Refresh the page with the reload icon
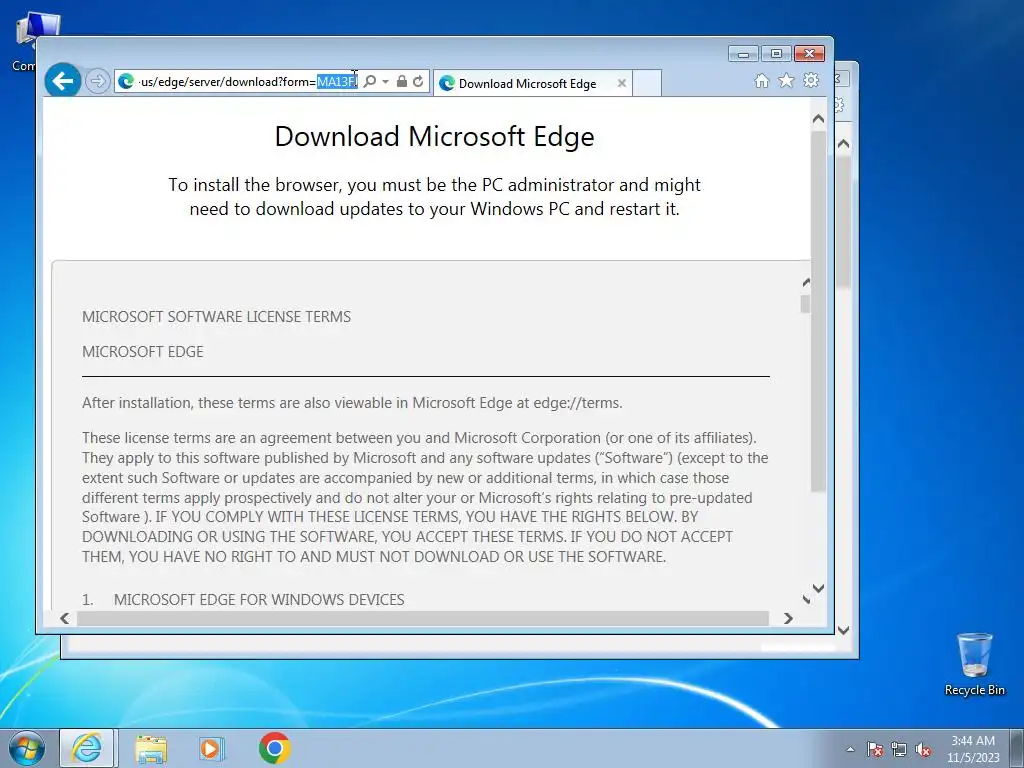Viewport: 1024px width, 768px height. click(418, 82)
